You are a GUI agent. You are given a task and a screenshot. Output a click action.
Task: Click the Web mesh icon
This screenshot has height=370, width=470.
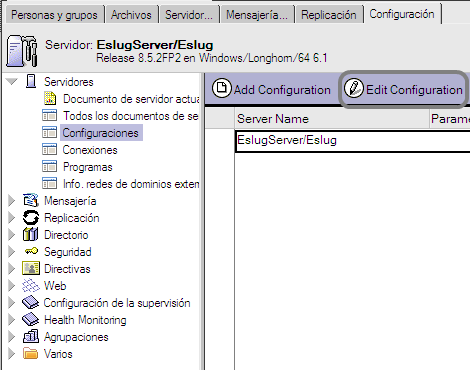coord(31,285)
